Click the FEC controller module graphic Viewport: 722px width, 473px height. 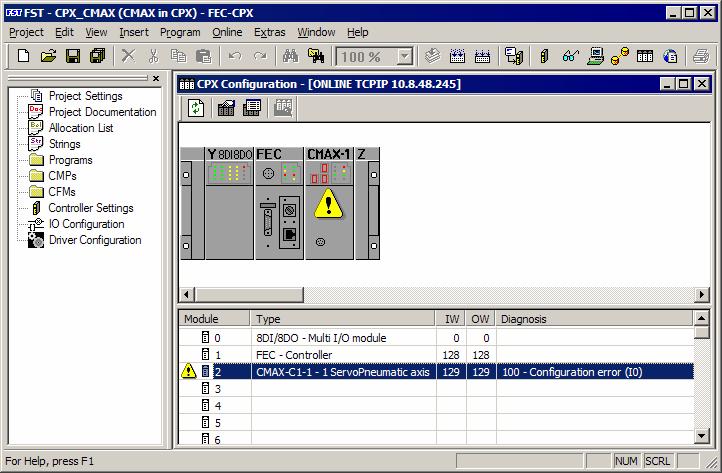pyautogui.click(x=279, y=203)
